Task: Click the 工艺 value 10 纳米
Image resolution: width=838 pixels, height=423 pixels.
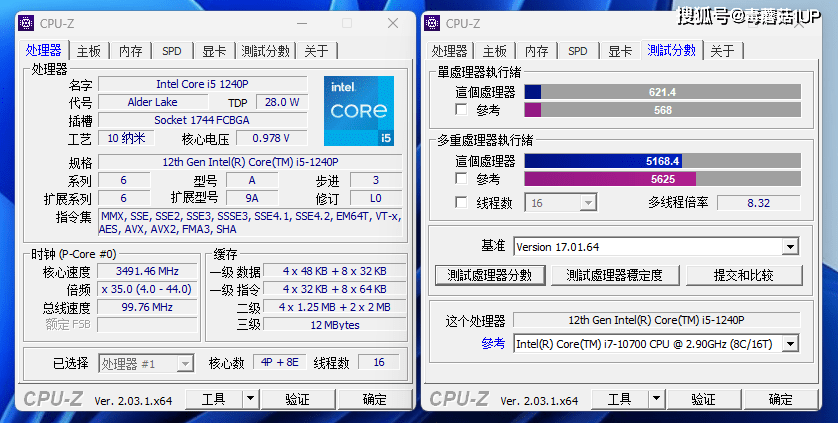Action: (126, 138)
